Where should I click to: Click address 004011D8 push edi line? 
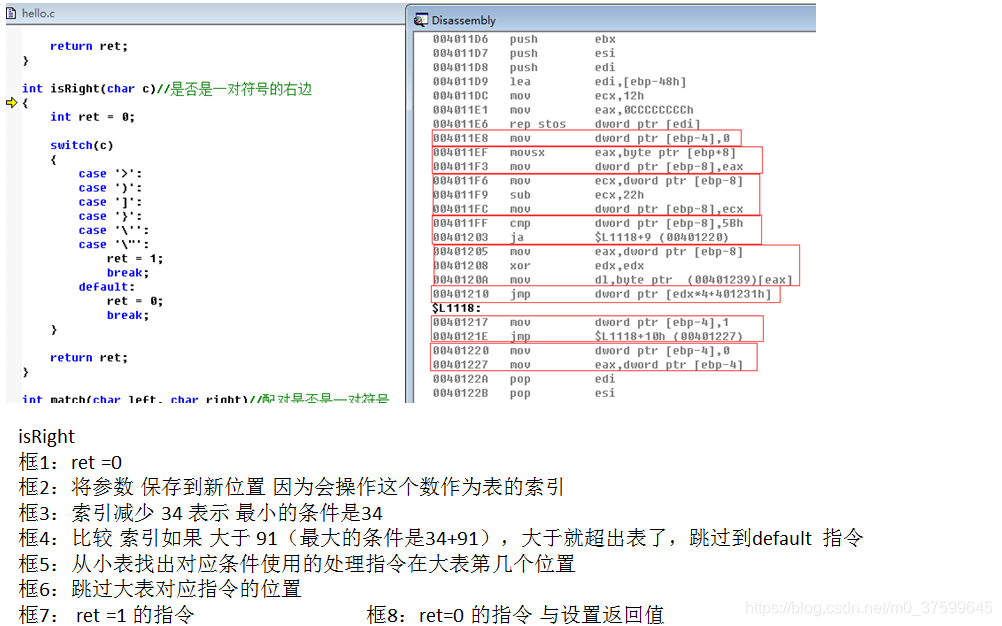click(x=524, y=67)
